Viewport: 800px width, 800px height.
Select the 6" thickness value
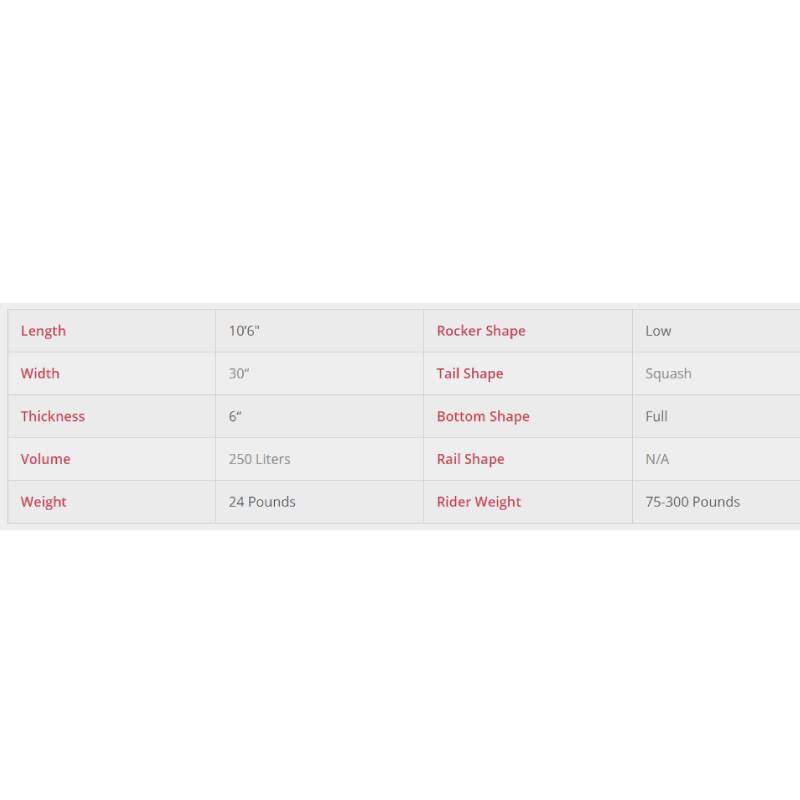click(235, 416)
